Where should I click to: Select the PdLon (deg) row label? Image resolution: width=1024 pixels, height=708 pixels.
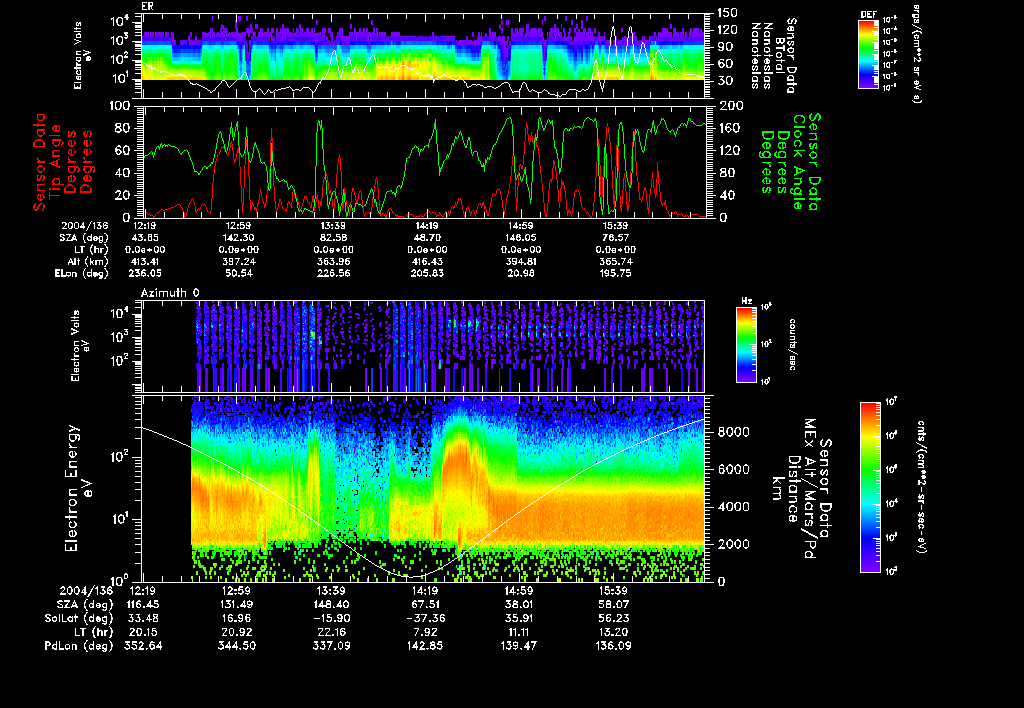coord(78,645)
